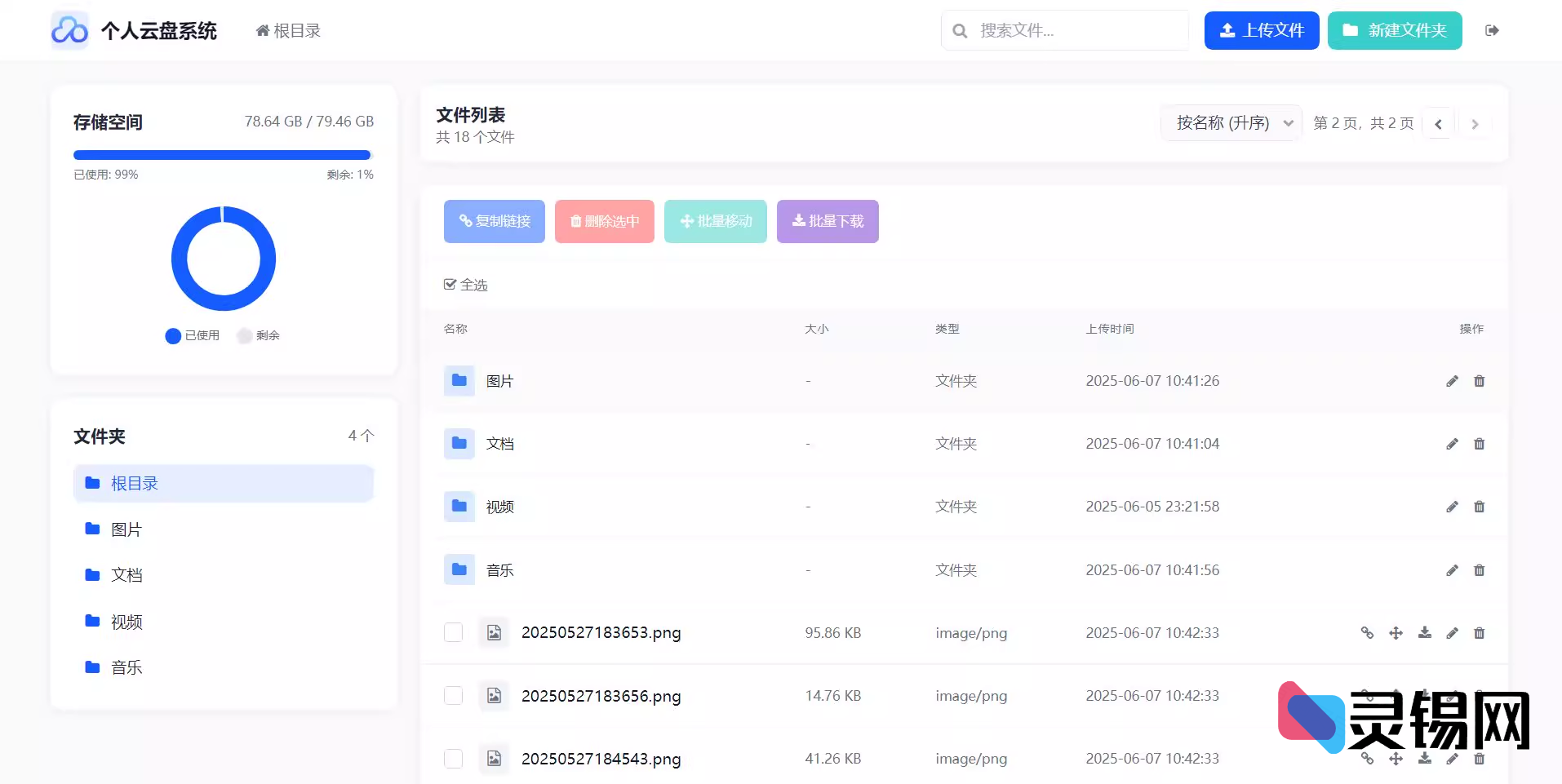
Task: Select the 音乐 folder in the sidebar
Action: 126,667
